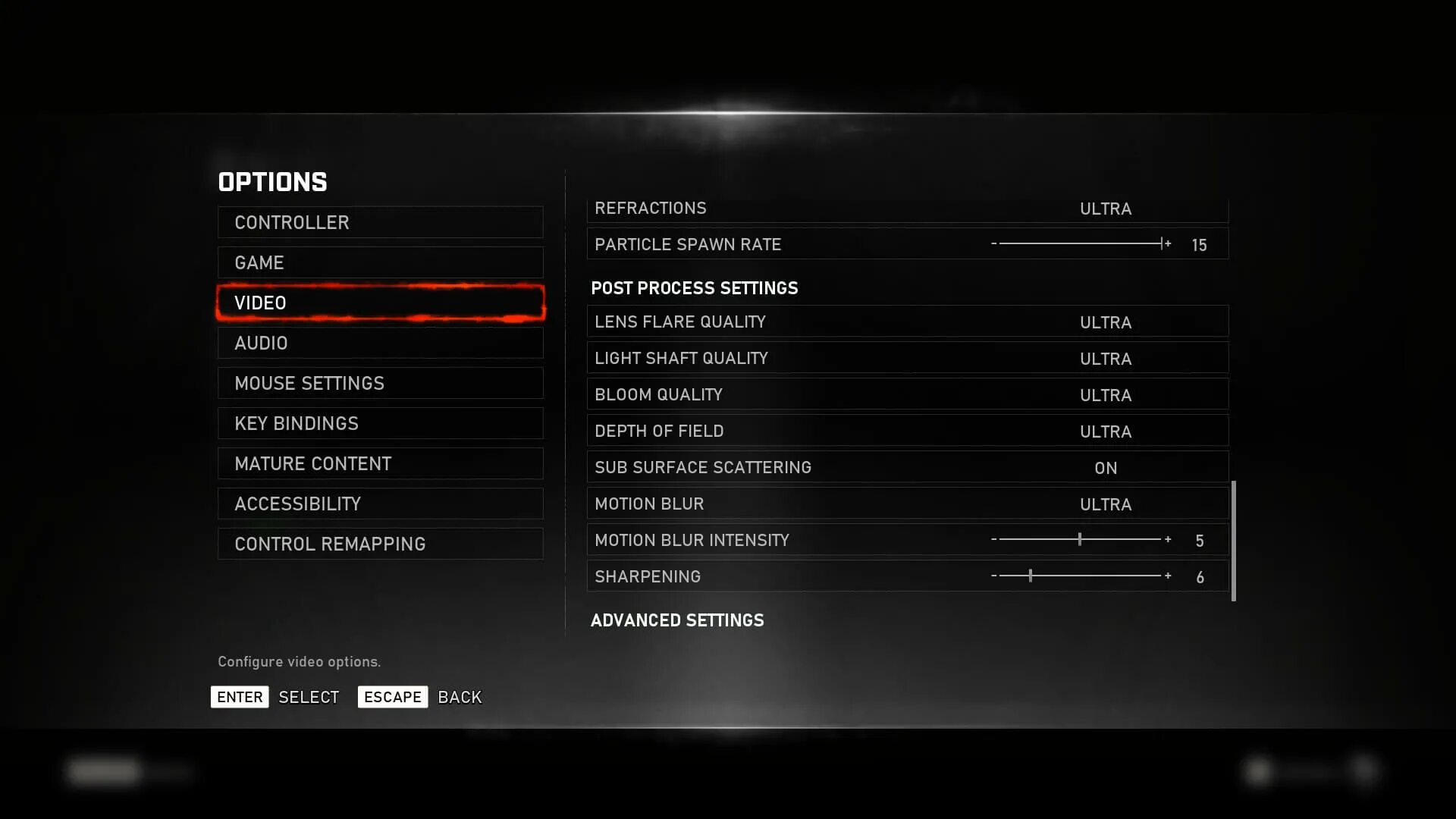1456x819 pixels.
Task: Toggle SUB SURFACE SCATTERING on/off
Action: point(1105,467)
